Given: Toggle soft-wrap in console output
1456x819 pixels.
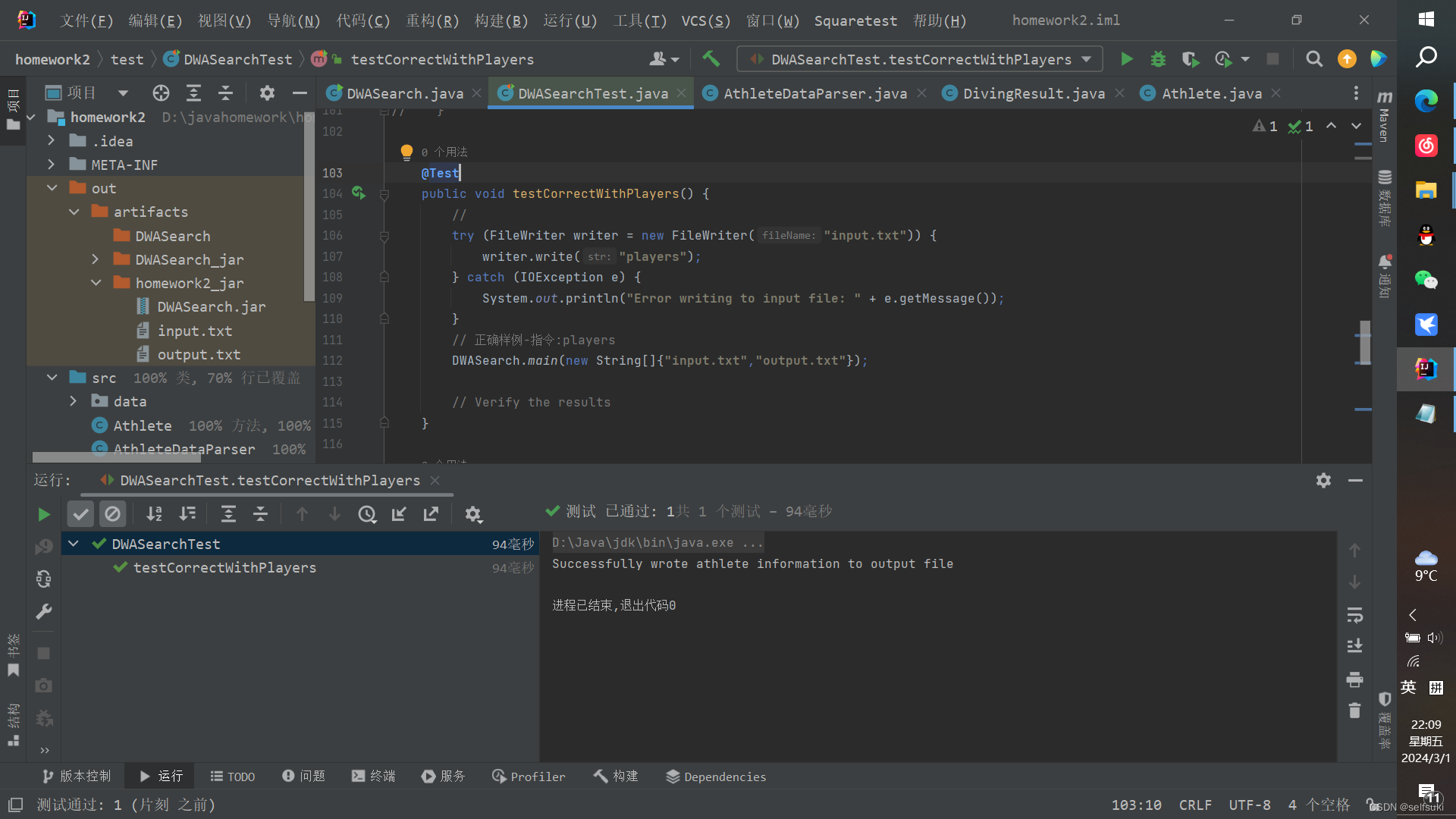Looking at the screenshot, I should click(1354, 615).
